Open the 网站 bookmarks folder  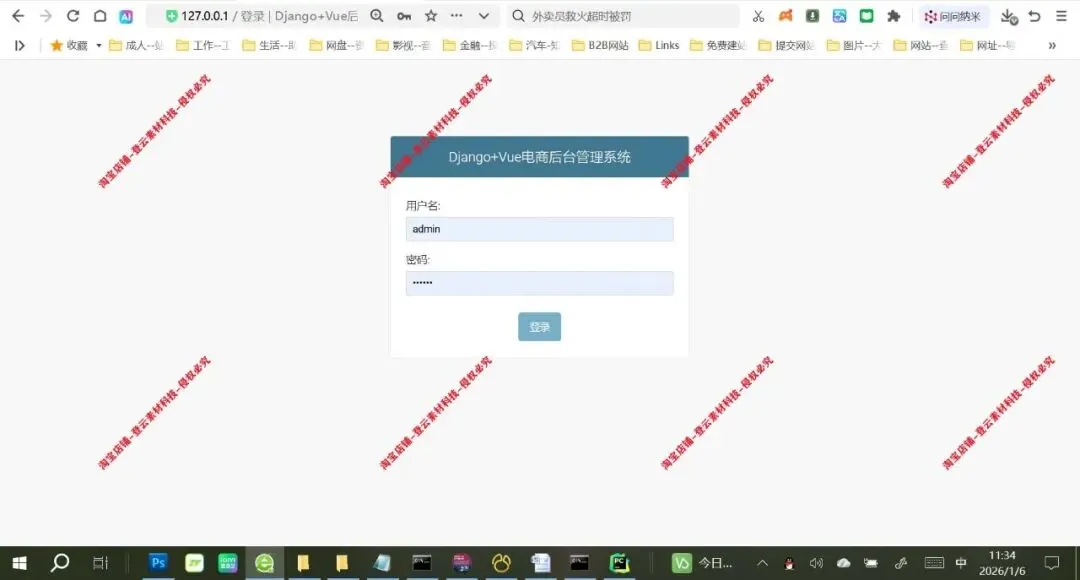click(921, 45)
